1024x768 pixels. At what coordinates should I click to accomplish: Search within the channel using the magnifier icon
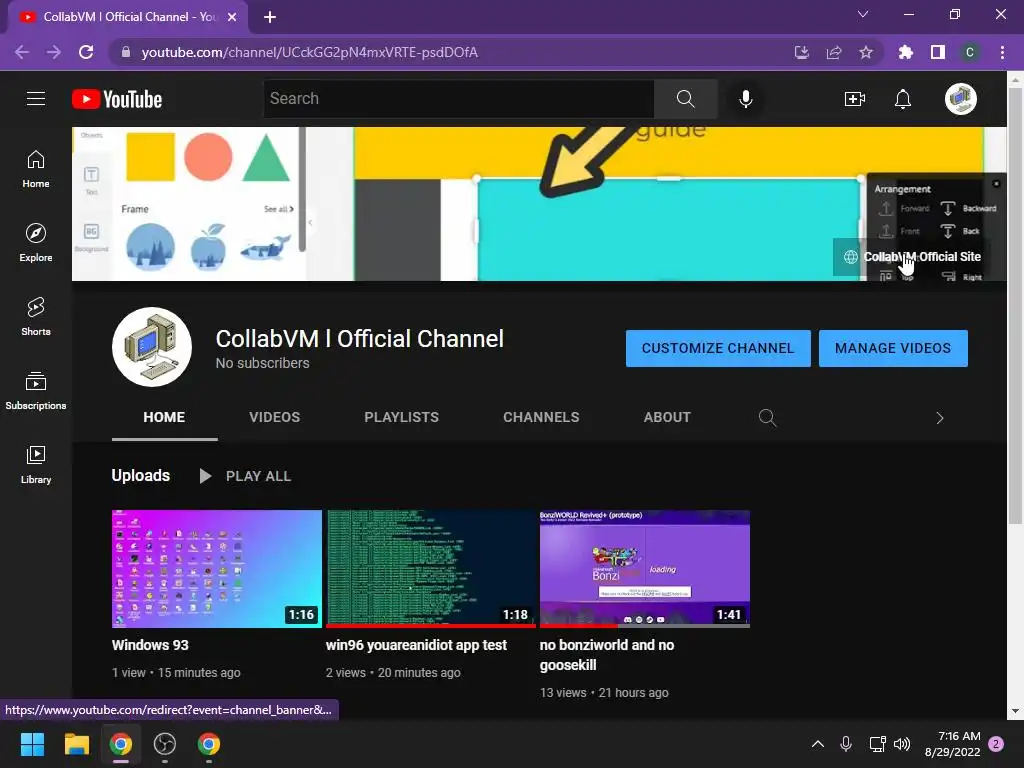coord(767,417)
